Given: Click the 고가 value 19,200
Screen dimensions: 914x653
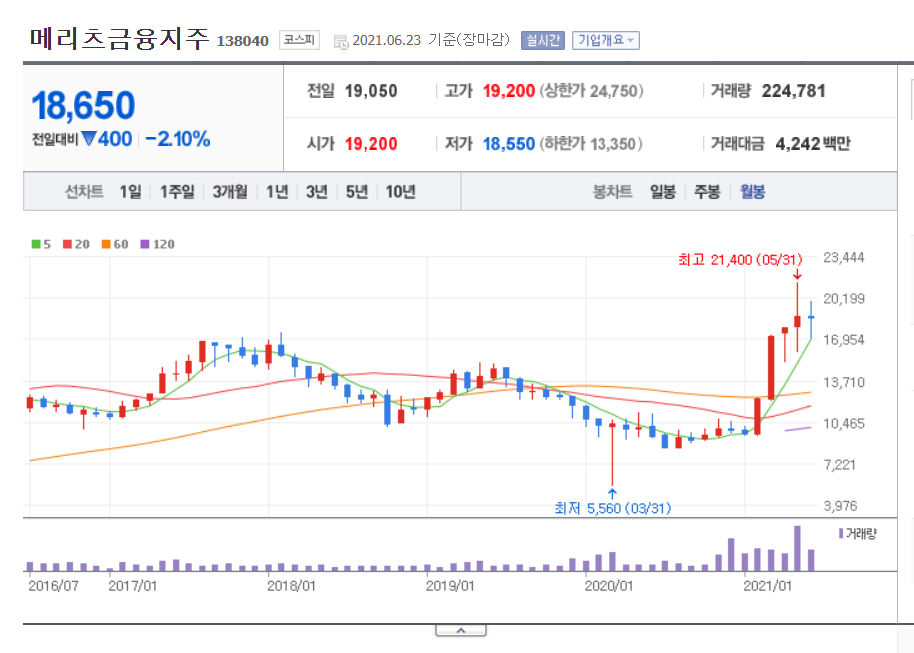Looking at the screenshot, I should [x=509, y=91].
